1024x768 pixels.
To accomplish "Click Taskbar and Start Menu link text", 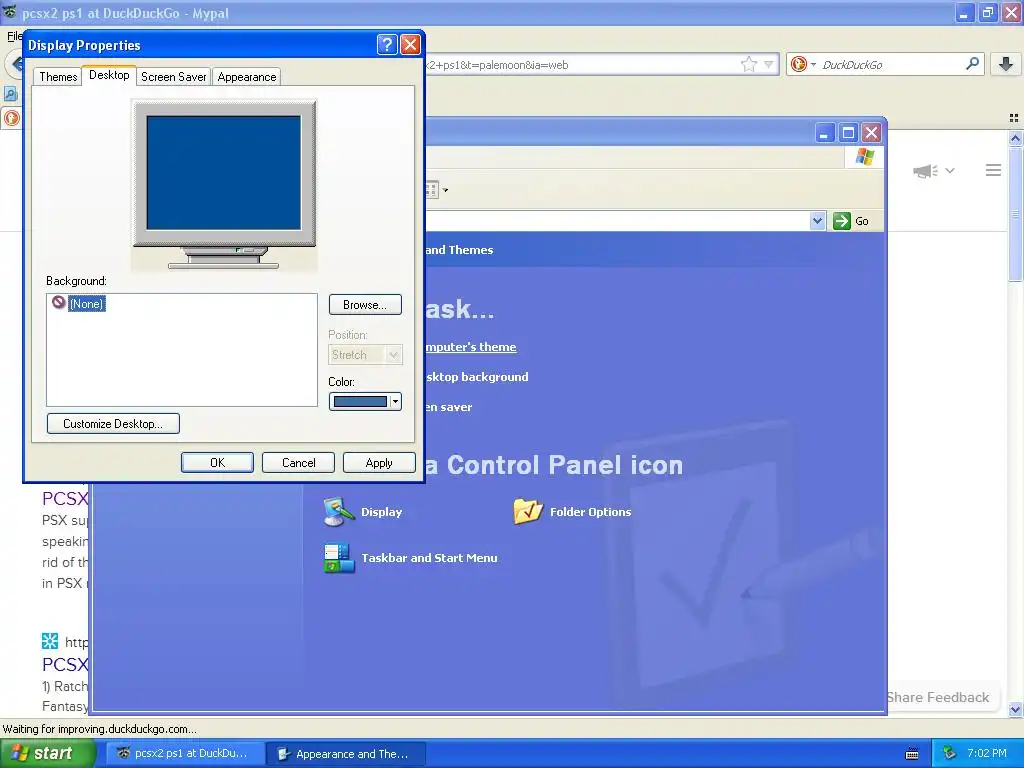I will pos(429,558).
